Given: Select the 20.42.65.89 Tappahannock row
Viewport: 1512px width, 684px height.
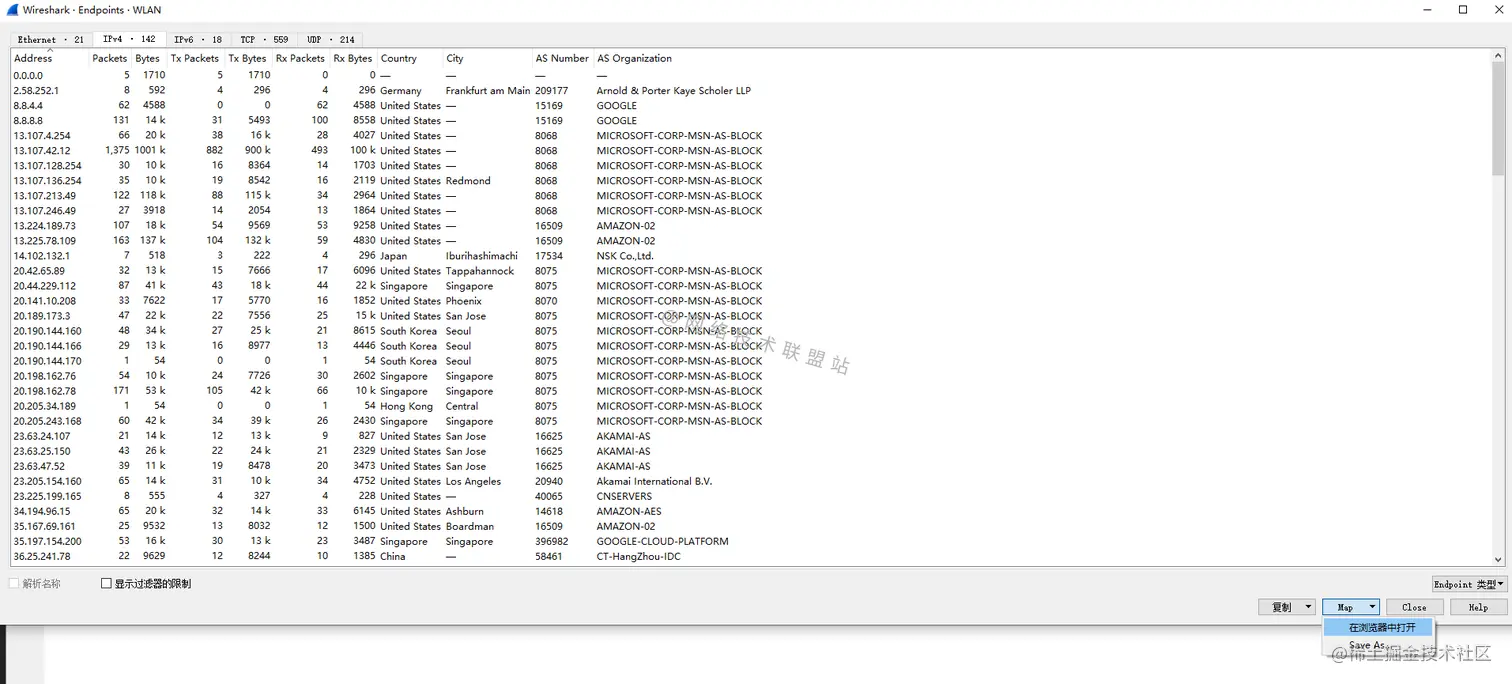Looking at the screenshot, I should click(750, 270).
